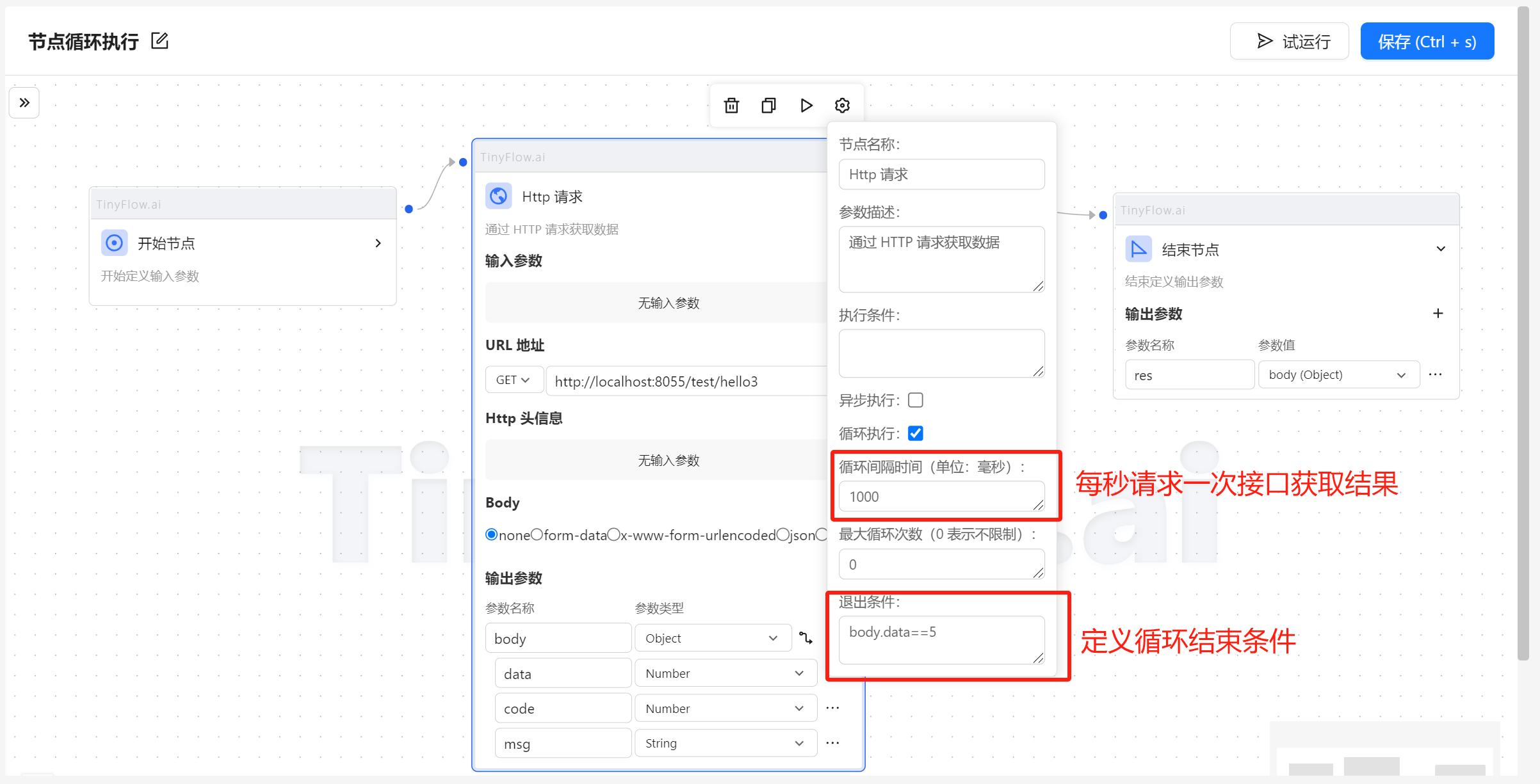The image size is (1540, 784).
Task: Uncheck the 循环执行 checkbox
Action: click(916, 434)
